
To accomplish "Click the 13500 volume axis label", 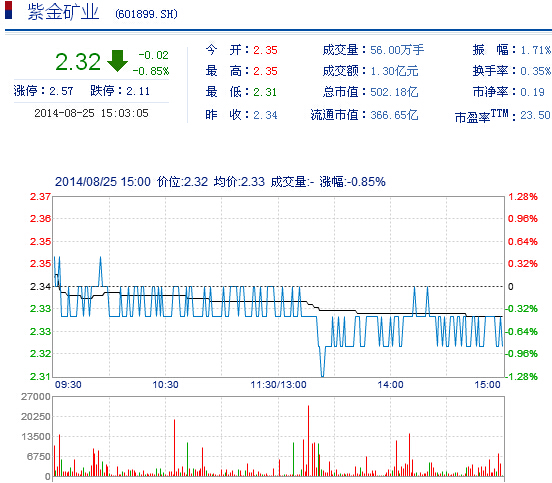I will coord(36,437).
